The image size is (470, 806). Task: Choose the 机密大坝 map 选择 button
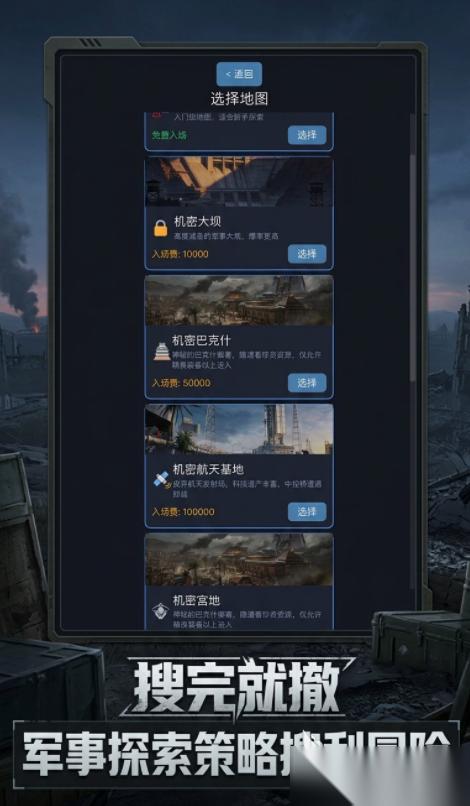click(x=307, y=254)
